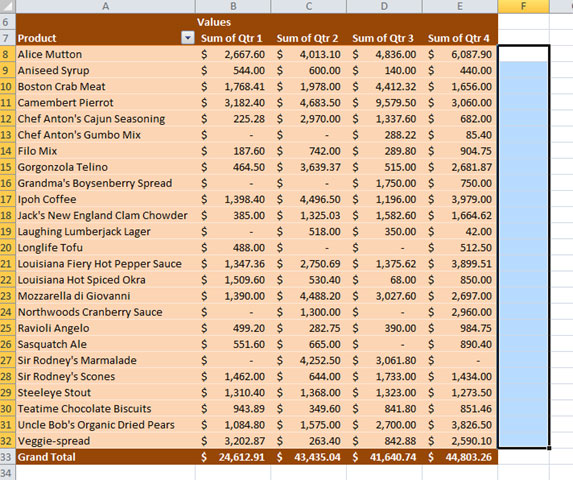Screen dimensions: 573x480
Task: Select Northwoods Cranberry Sauce cell
Action: point(106,312)
